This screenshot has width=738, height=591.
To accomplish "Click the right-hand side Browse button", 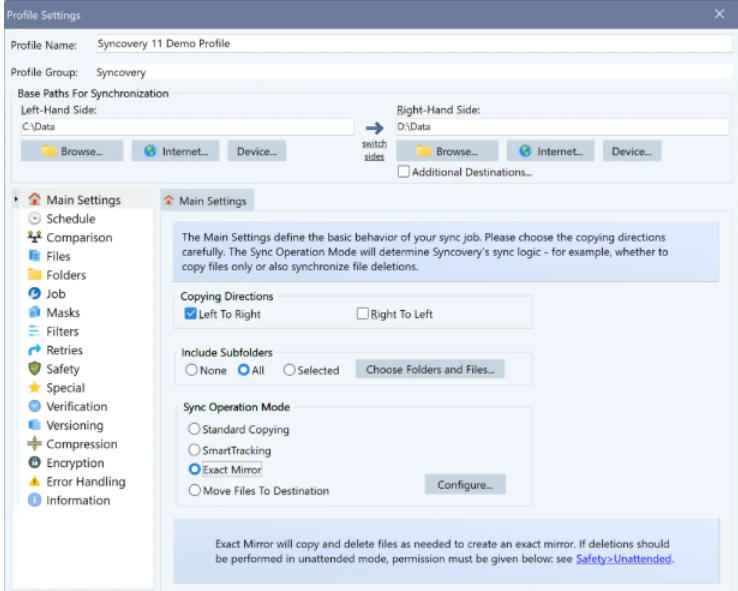I will (448, 151).
